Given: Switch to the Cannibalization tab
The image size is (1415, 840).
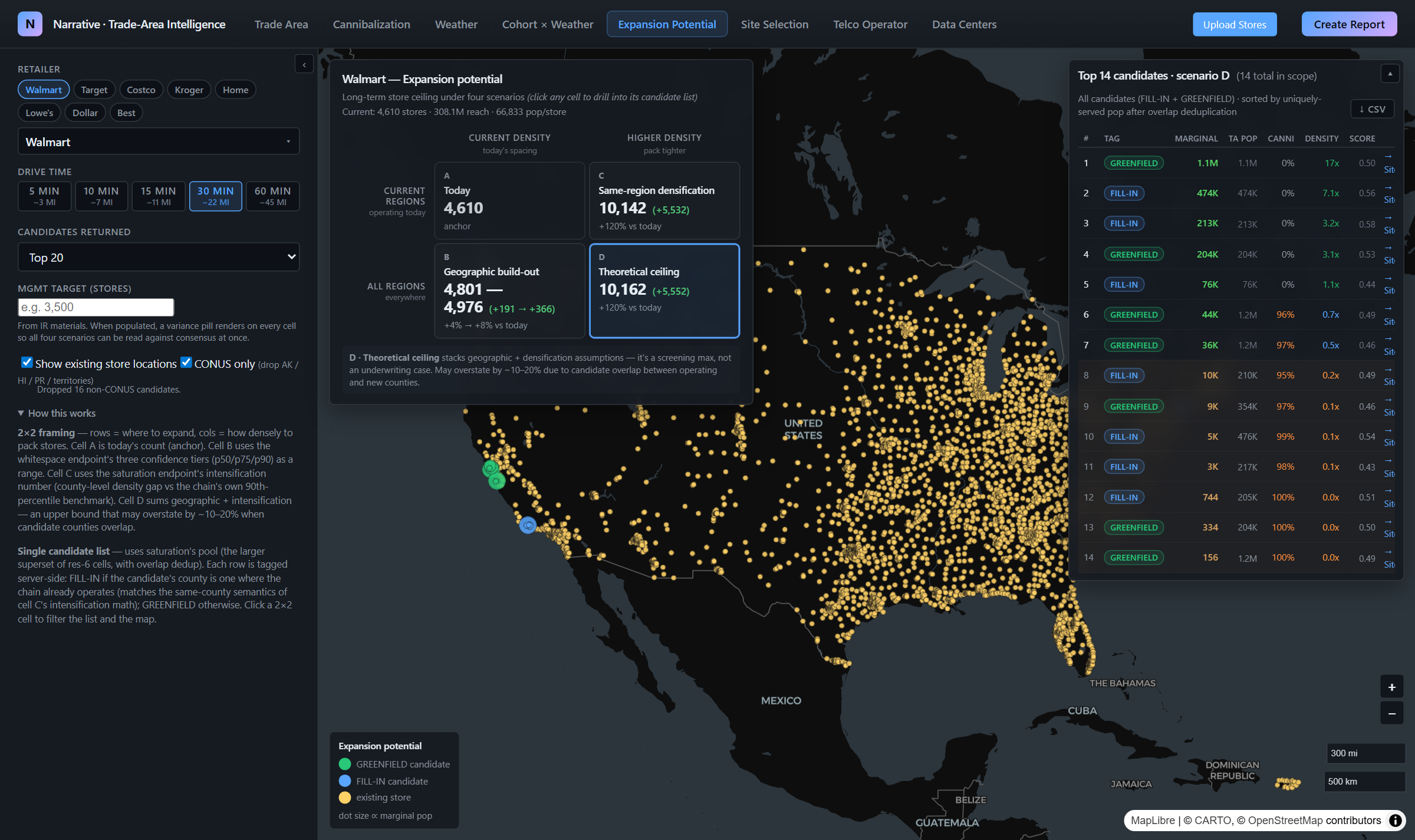Looking at the screenshot, I should [x=371, y=24].
